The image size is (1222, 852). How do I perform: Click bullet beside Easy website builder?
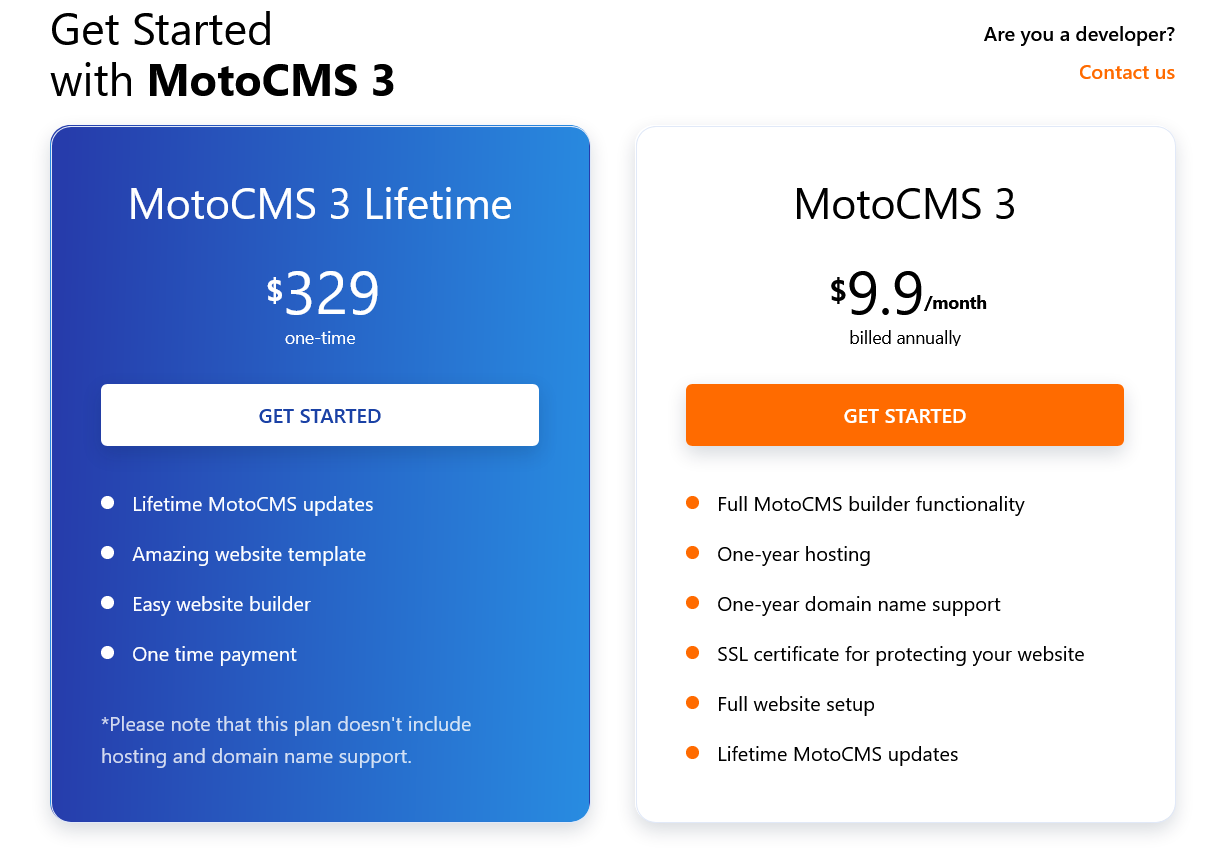click(108, 603)
